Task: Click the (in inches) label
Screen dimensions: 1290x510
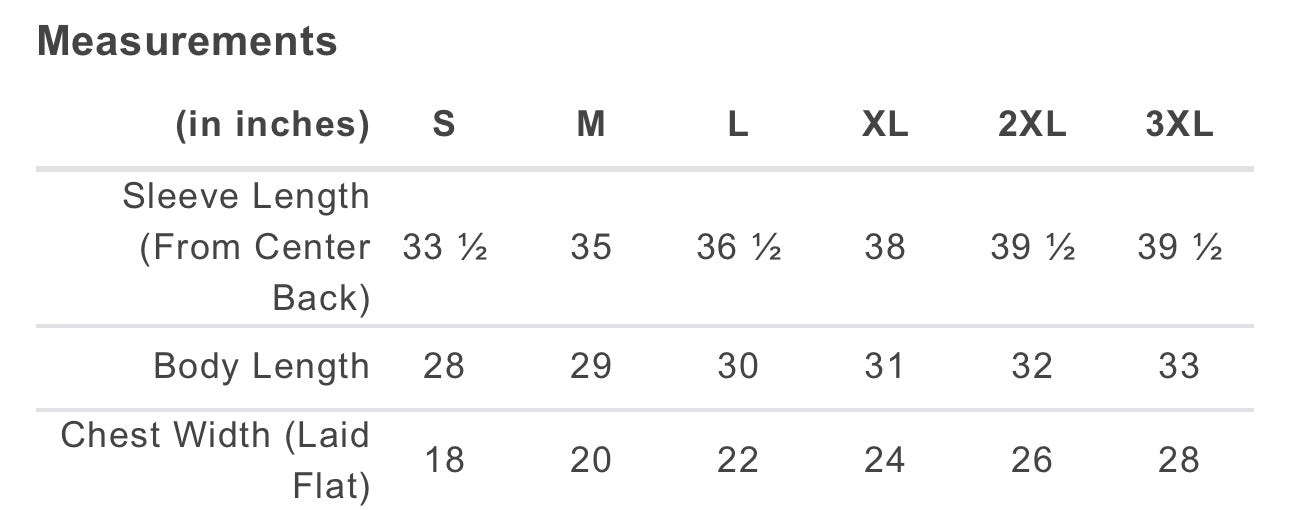Action: click(x=273, y=125)
